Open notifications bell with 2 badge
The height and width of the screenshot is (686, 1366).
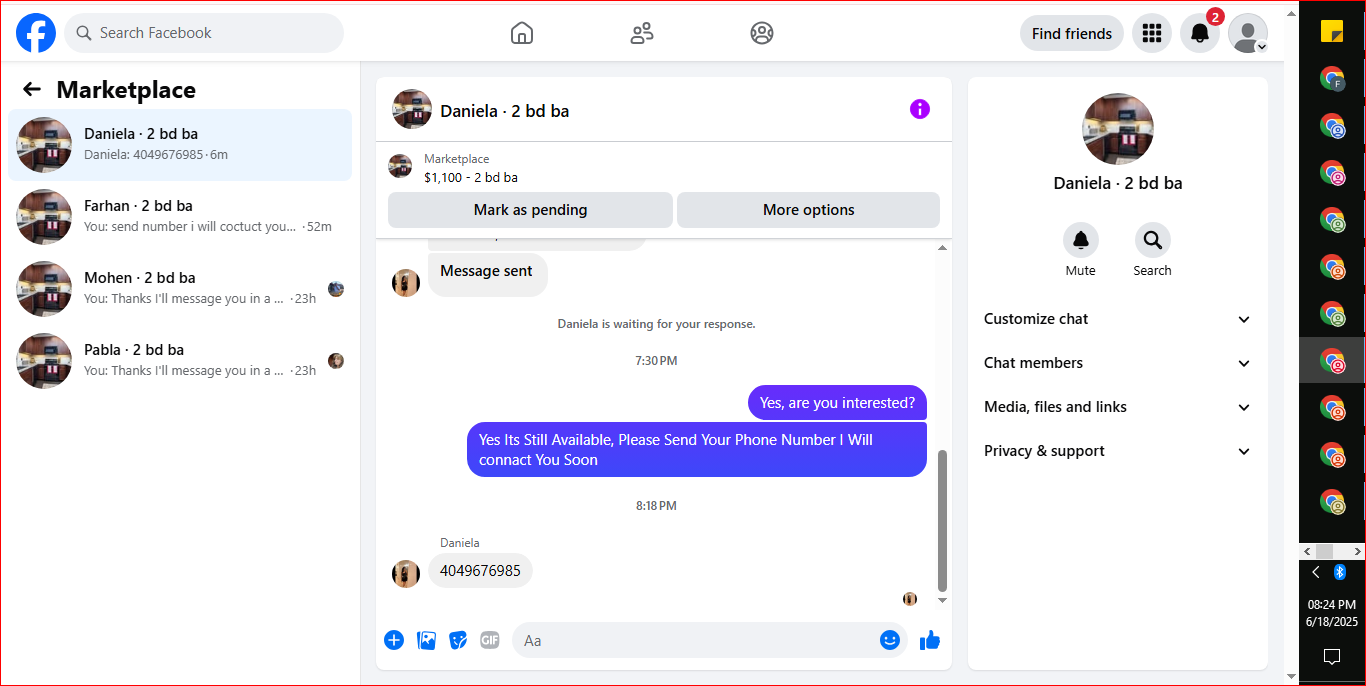(1200, 33)
